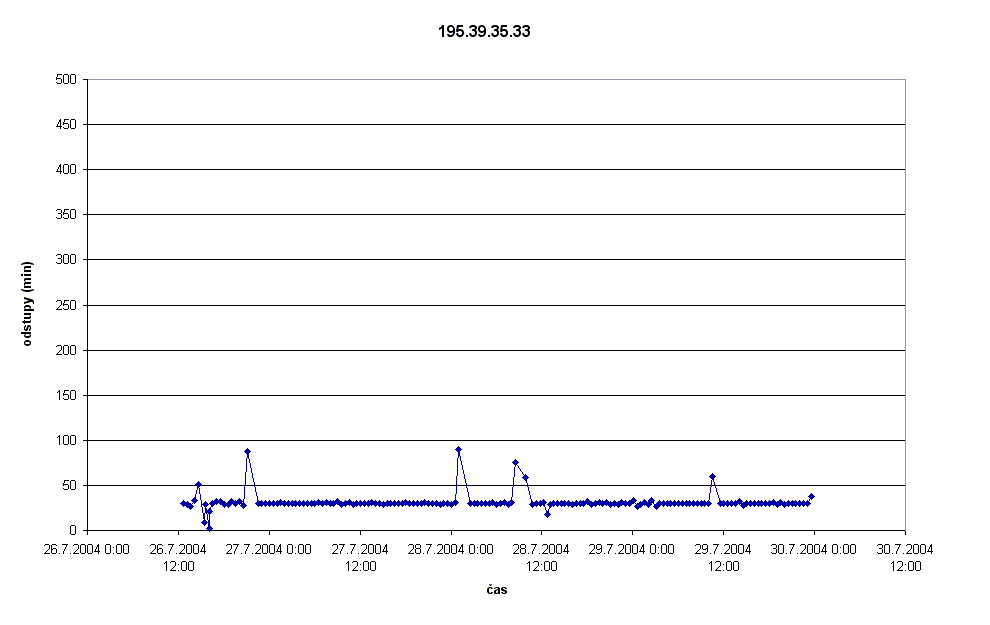Select the peak data point near 90 after 28.7.2004 0:00

click(x=458, y=449)
